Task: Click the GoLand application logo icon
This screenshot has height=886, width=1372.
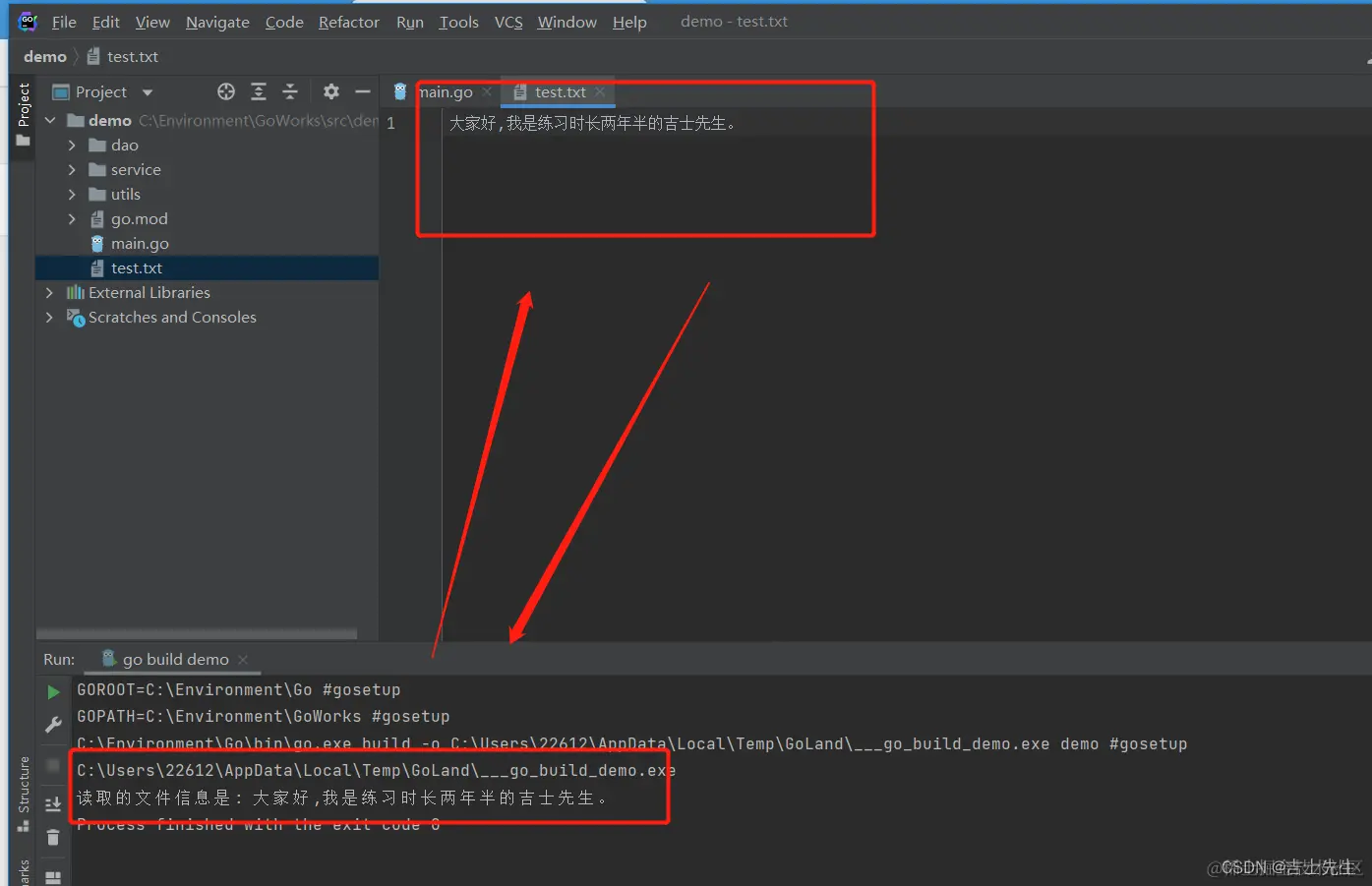Action: [28, 21]
